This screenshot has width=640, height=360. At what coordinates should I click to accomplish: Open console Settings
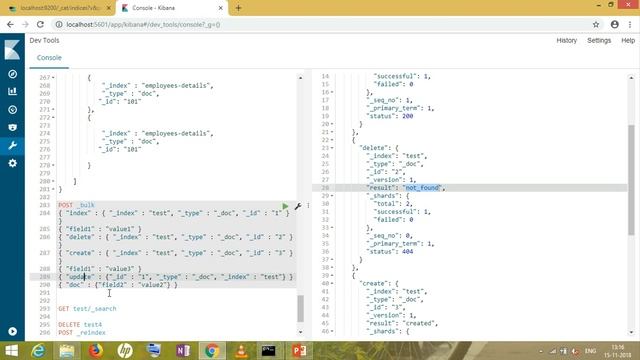(599, 40)
